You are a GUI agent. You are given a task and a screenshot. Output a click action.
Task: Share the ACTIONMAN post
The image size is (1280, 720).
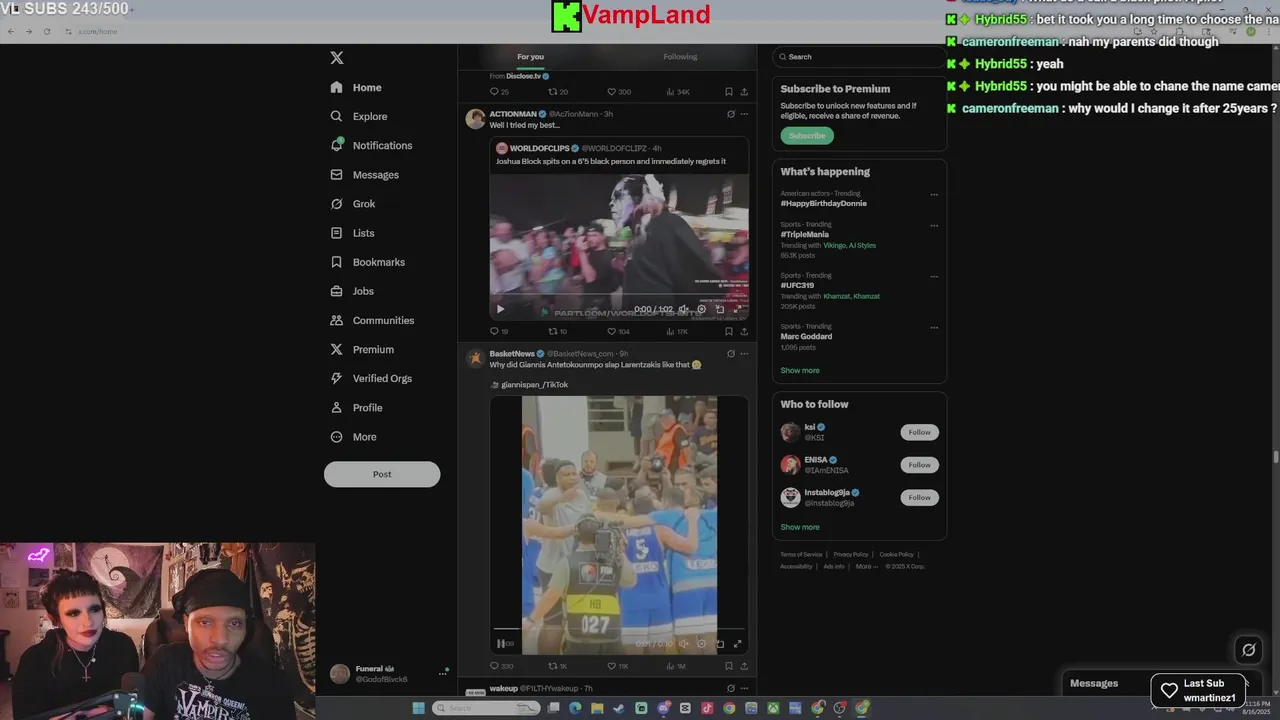pyautogui.click(x=744, y=331)
